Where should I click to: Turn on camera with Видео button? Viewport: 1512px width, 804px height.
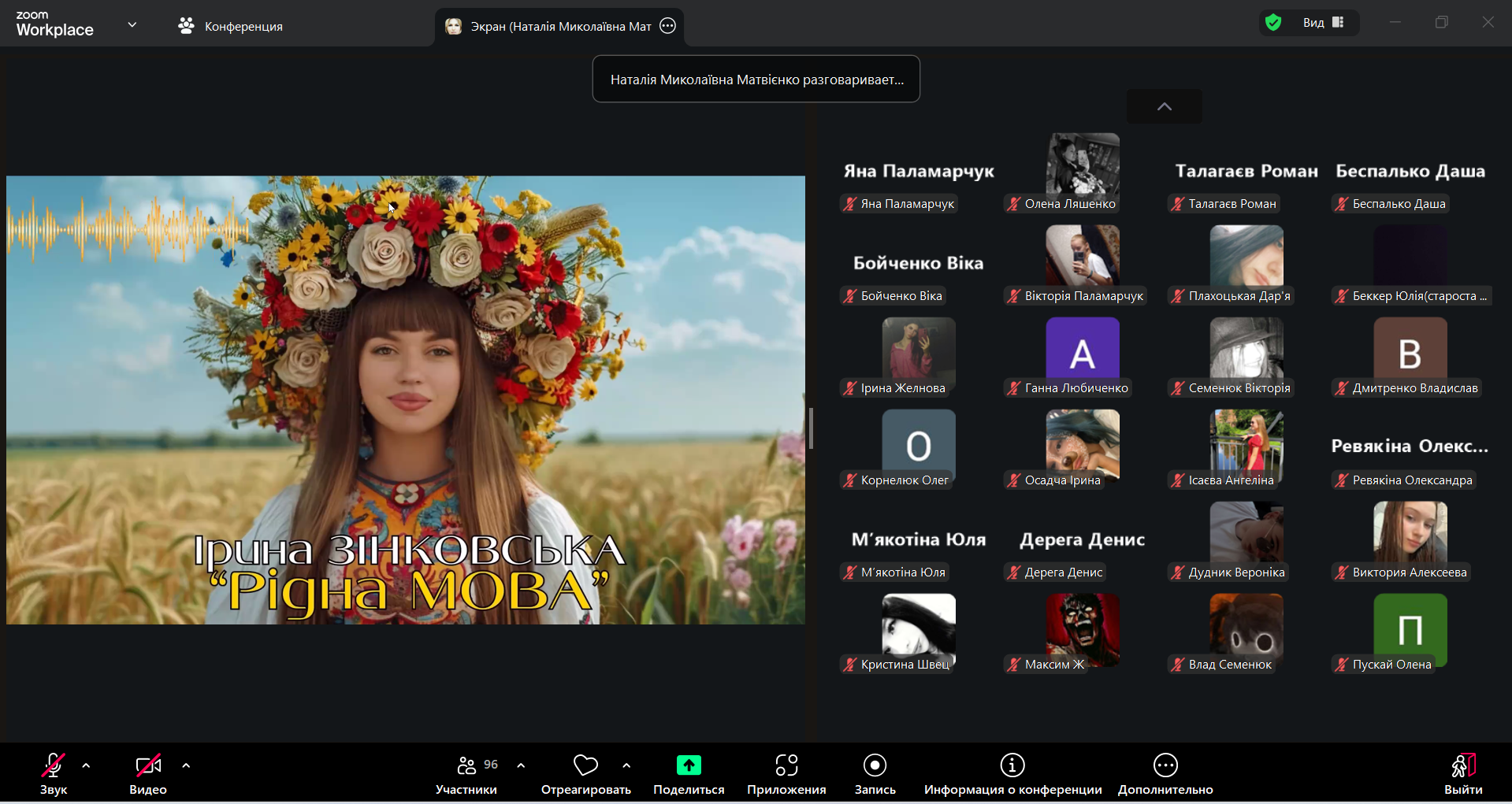[x=147, y=765]
